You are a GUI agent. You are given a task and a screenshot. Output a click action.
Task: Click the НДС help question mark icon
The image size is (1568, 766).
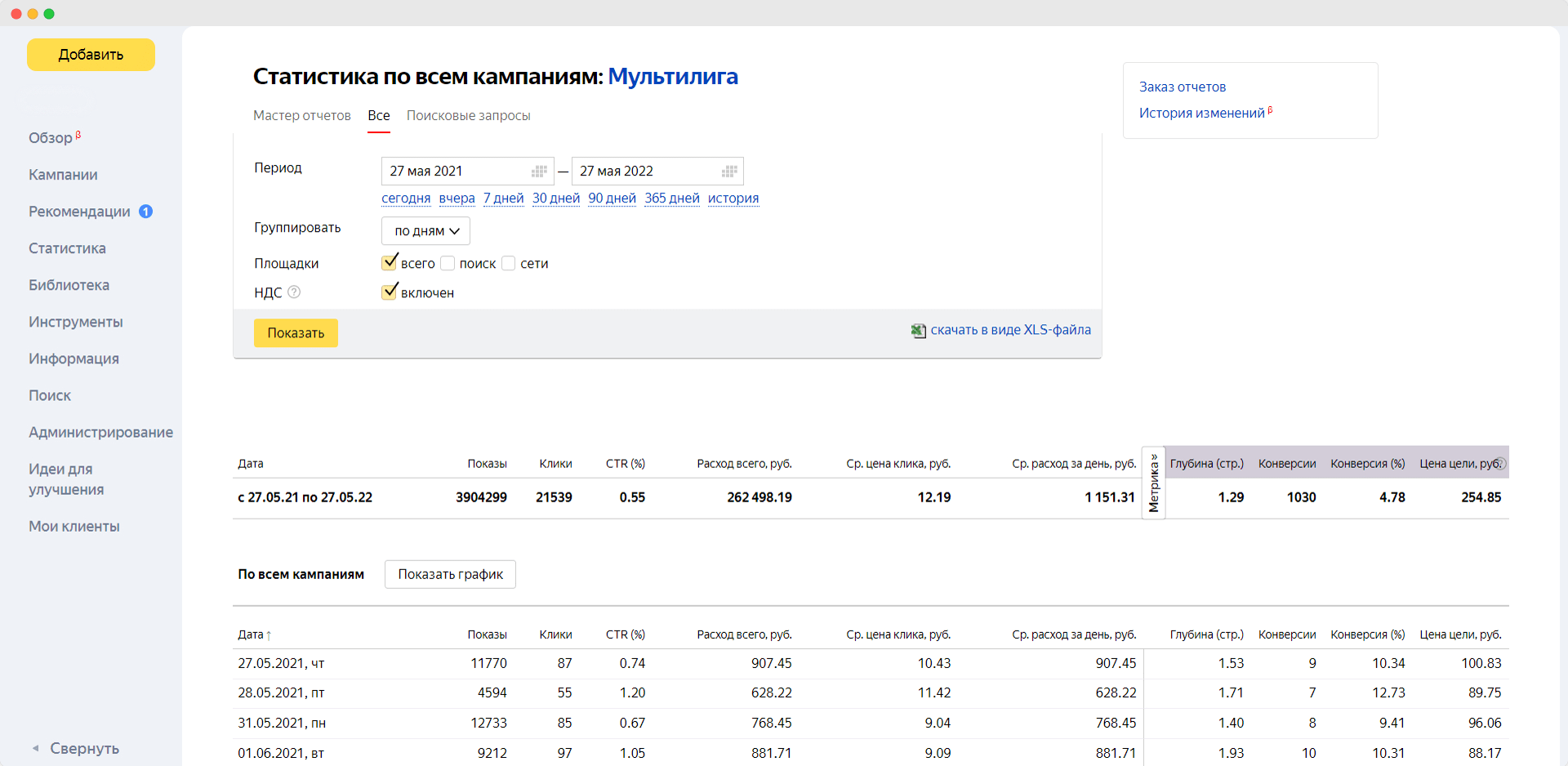pos(294,292)
